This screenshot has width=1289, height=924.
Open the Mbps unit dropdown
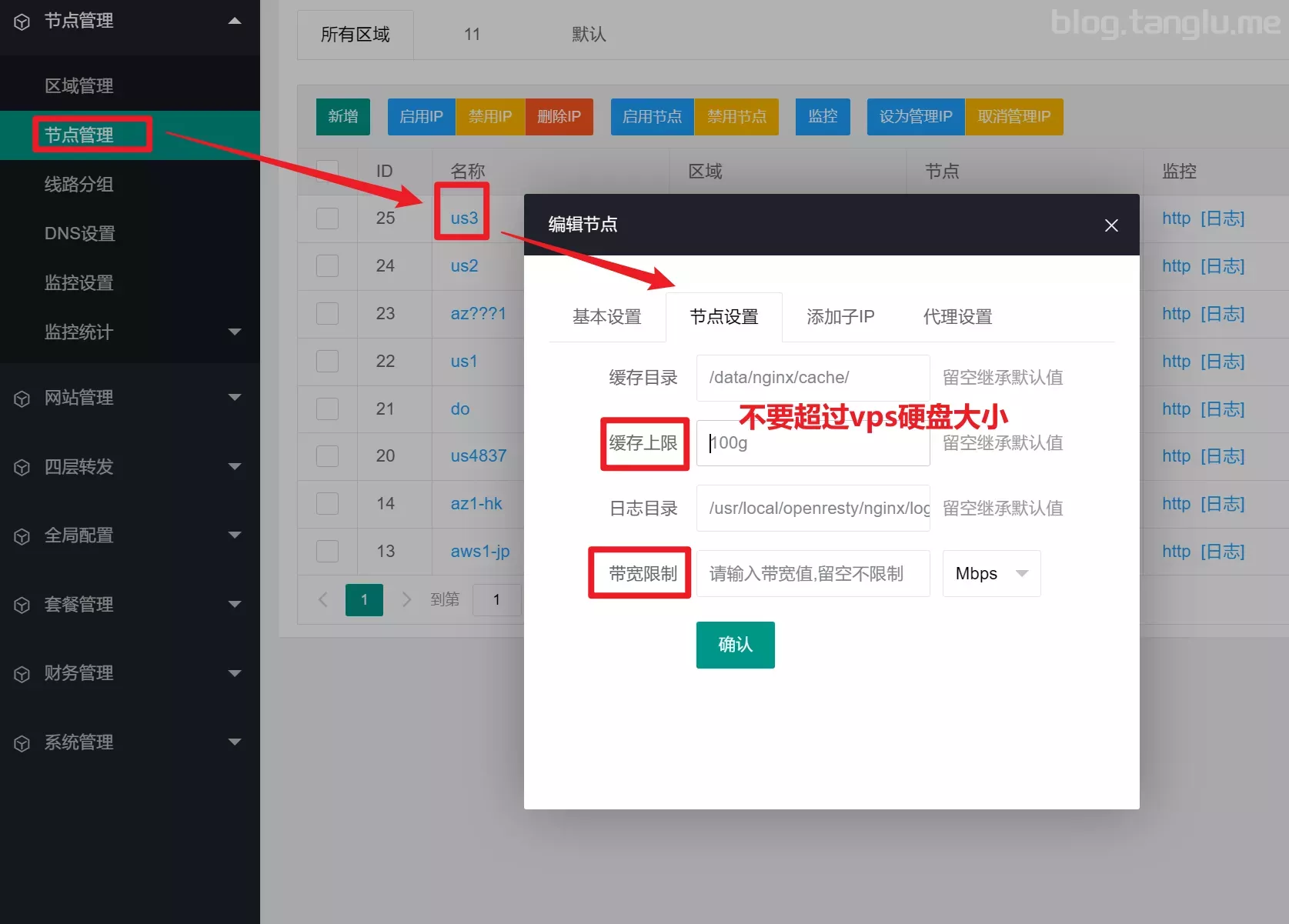click(x=990, y=574)
